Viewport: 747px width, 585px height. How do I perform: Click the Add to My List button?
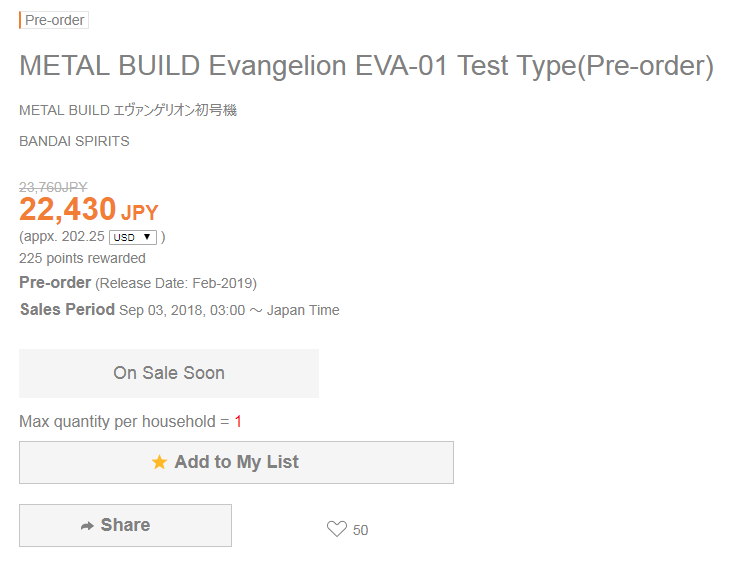[x=236, y=463]
